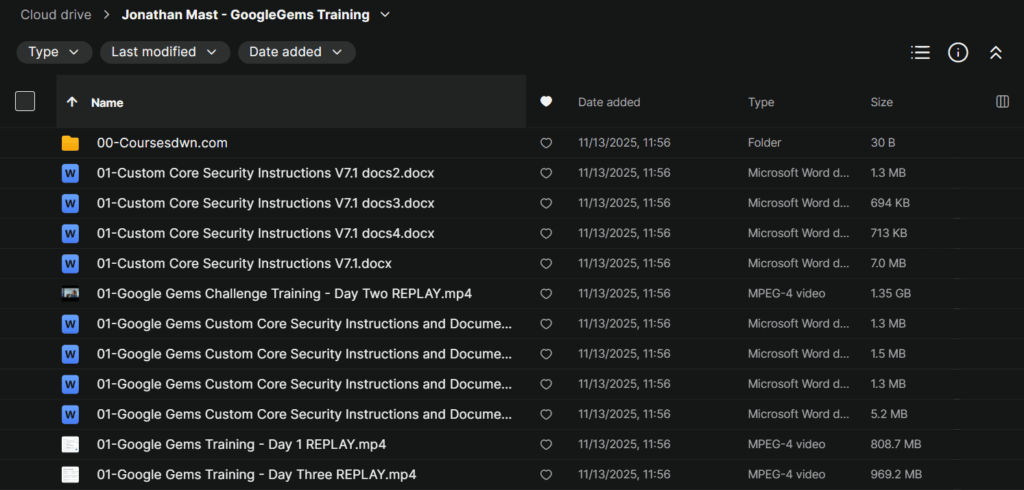Click Word icon for V7.1 docs2.docx
The width and height of the screenshot is (1024, 490).
click(70, 173)
